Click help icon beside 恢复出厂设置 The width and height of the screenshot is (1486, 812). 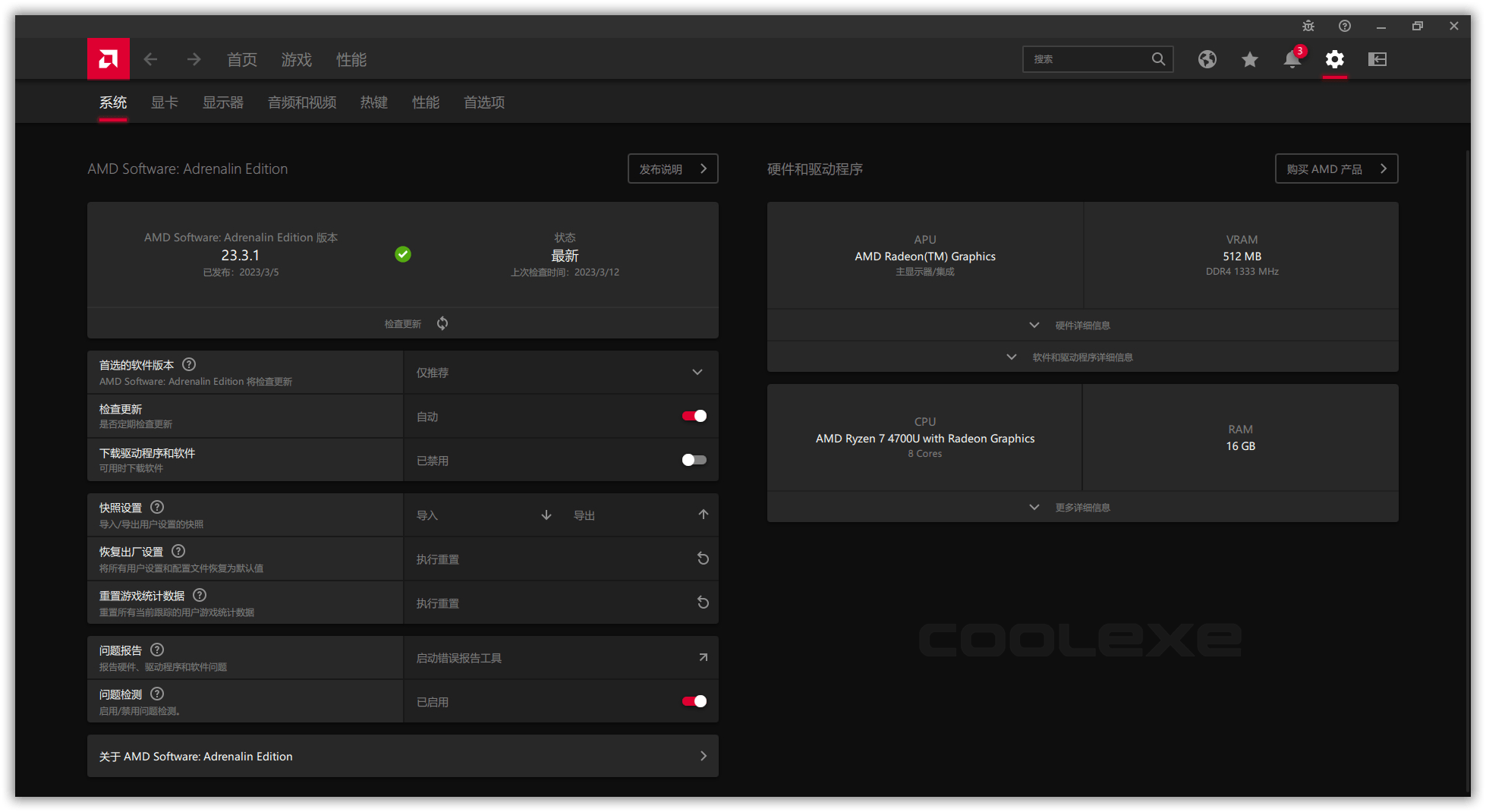[x=178, y=551]
